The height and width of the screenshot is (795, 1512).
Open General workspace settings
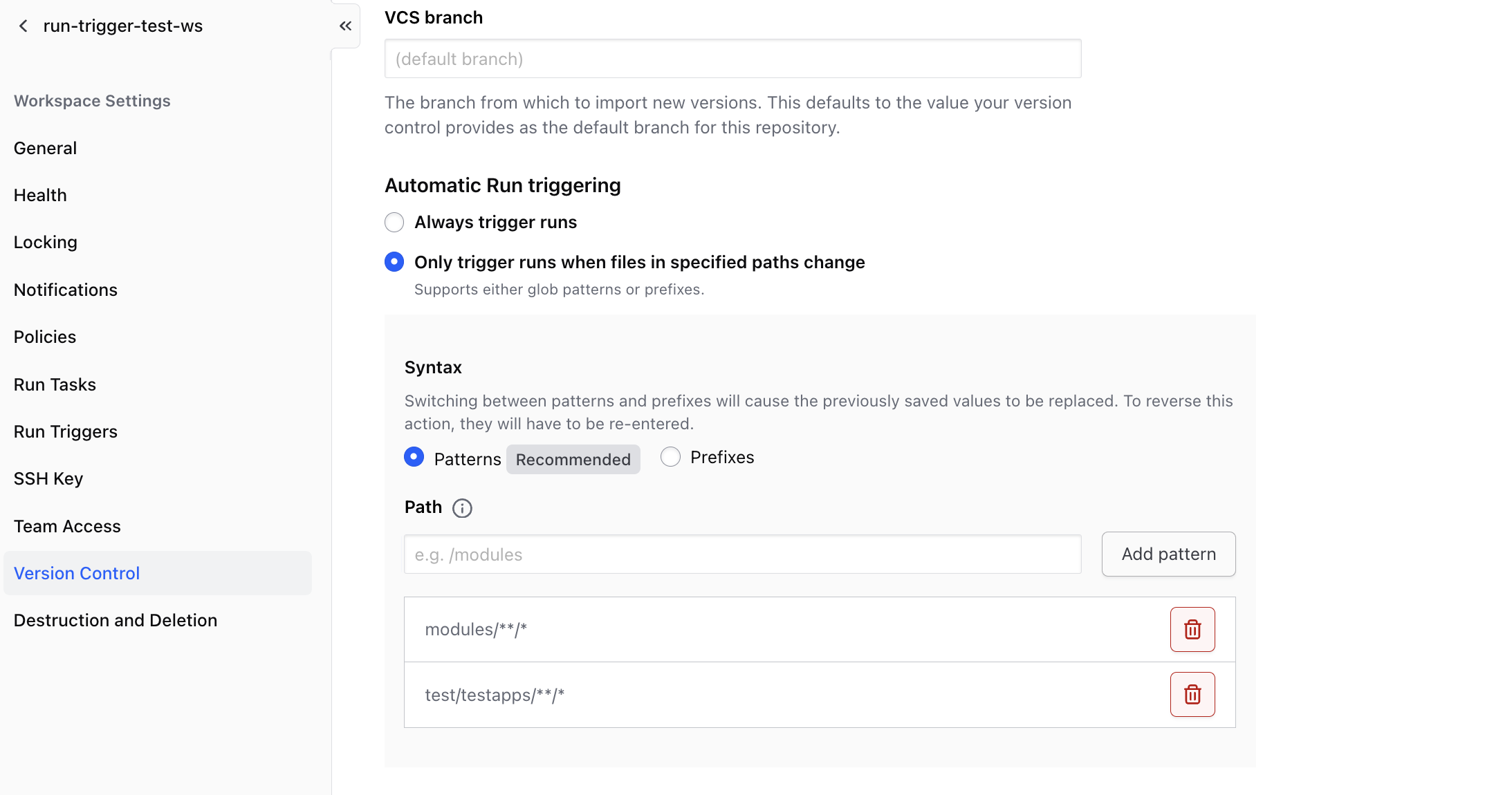(x=45, y=148)
